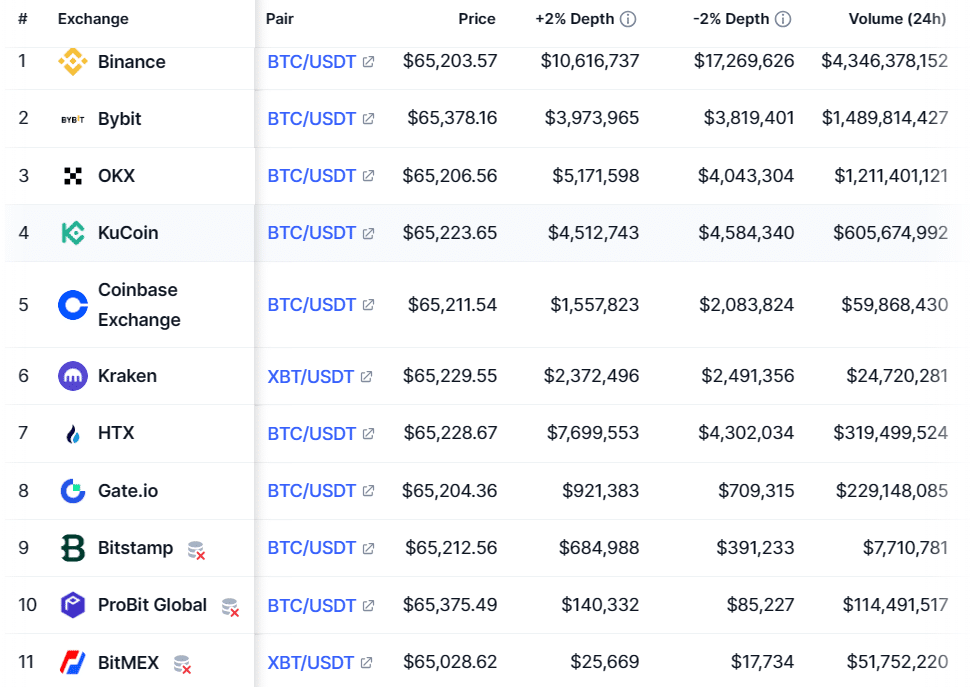The height and width of the screenshot is (687, 970).
Task: Select the Bitstamp logo icon
Action: (73, 547)
